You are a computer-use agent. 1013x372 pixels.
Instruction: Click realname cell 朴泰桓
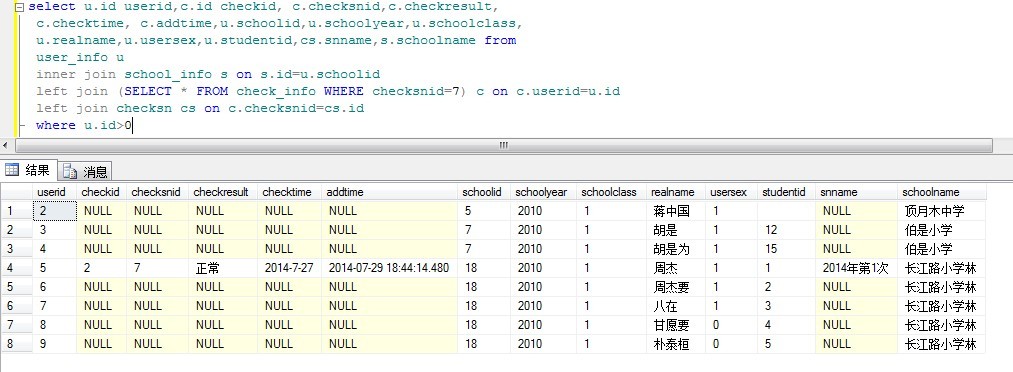(676, 344)
